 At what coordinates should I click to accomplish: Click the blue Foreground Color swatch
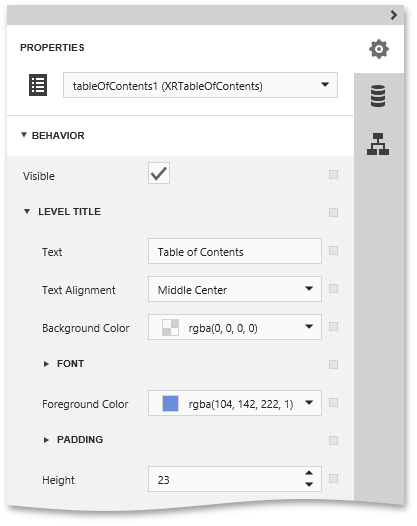click(x=170, y=403)
